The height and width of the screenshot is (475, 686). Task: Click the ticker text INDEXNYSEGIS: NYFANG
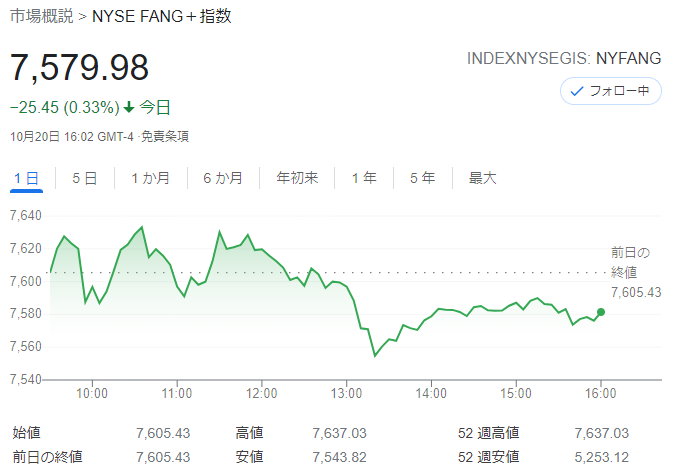(564, 59)
